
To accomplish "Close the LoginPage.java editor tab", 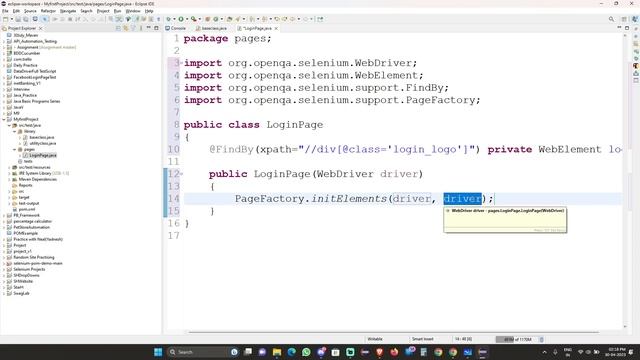I will click(x=276, y=28).
